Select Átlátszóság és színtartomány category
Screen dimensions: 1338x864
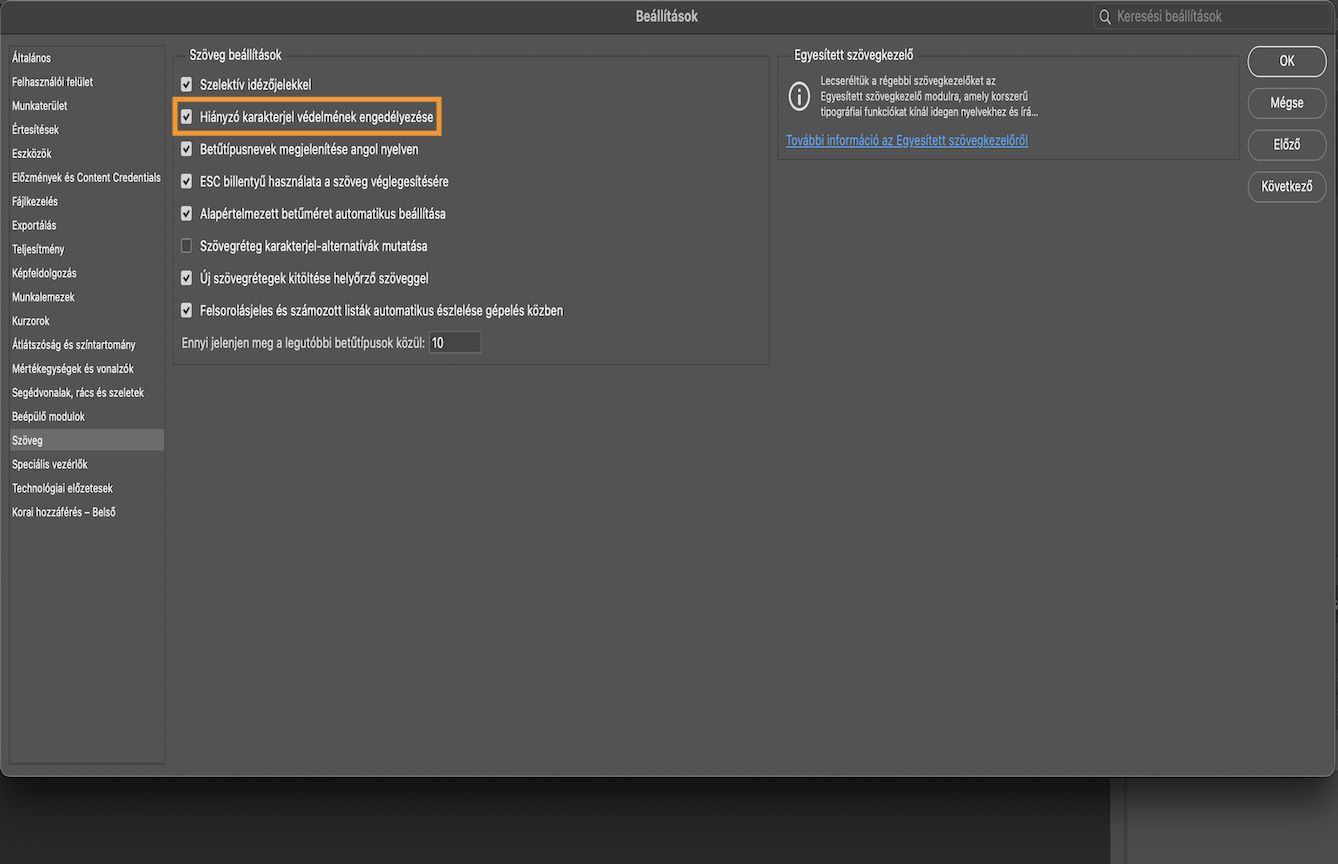point(74,345)
